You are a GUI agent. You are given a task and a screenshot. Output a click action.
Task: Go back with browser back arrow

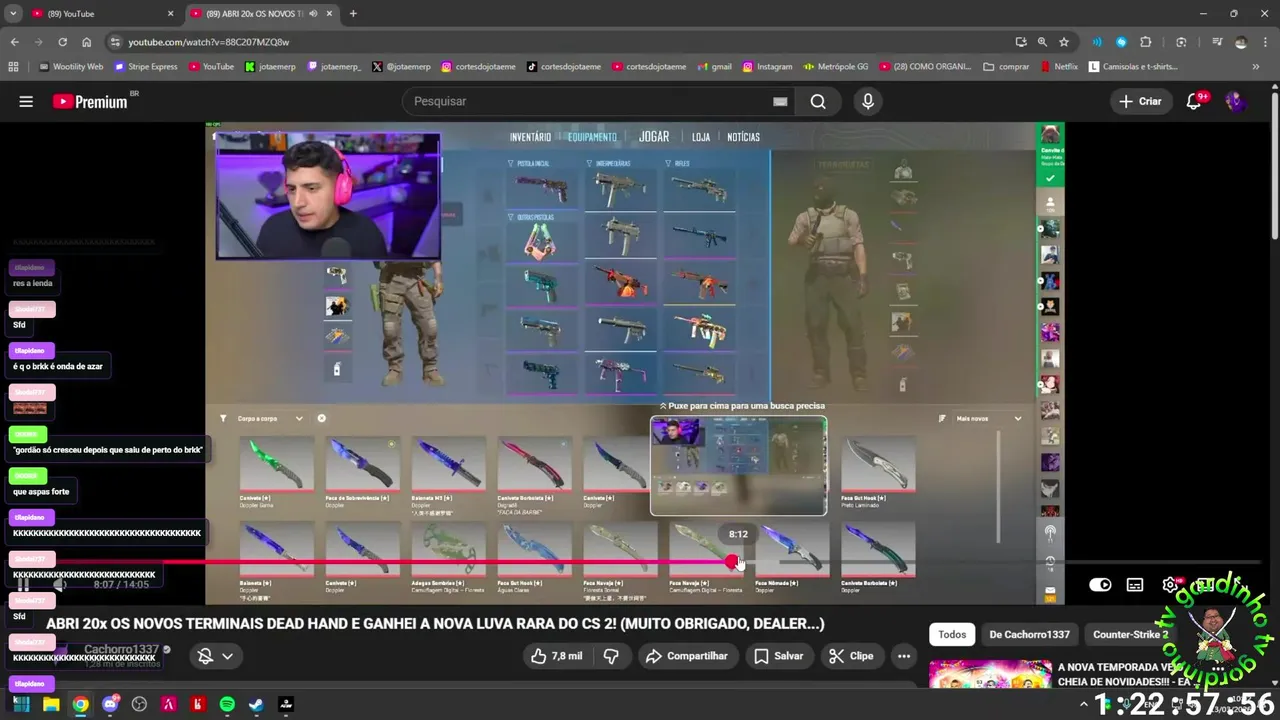(14, 42)
